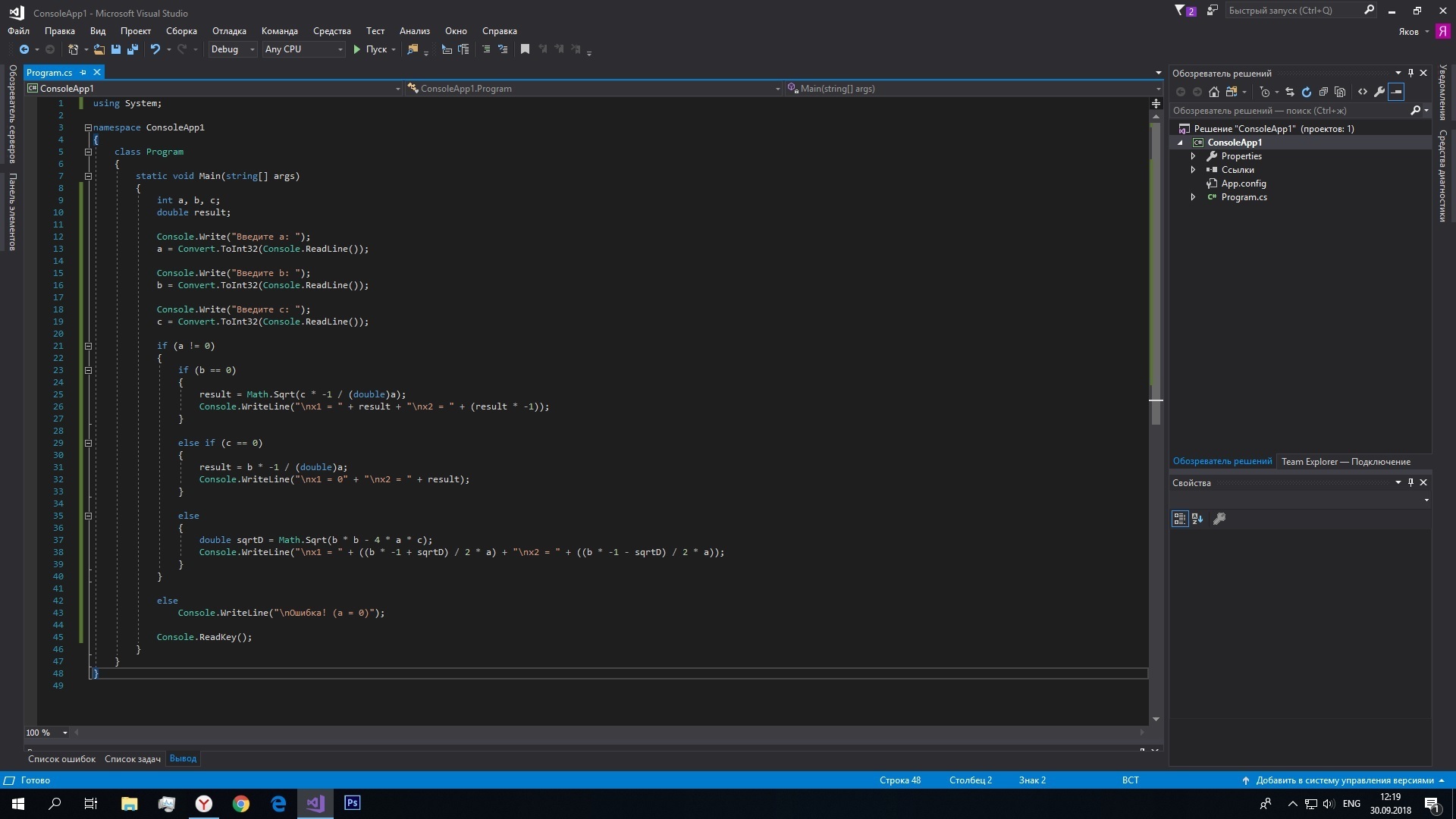Click Добавить в систему управления версиями
Viewport: 1456px width, 819px height.
pos(1345,780)
